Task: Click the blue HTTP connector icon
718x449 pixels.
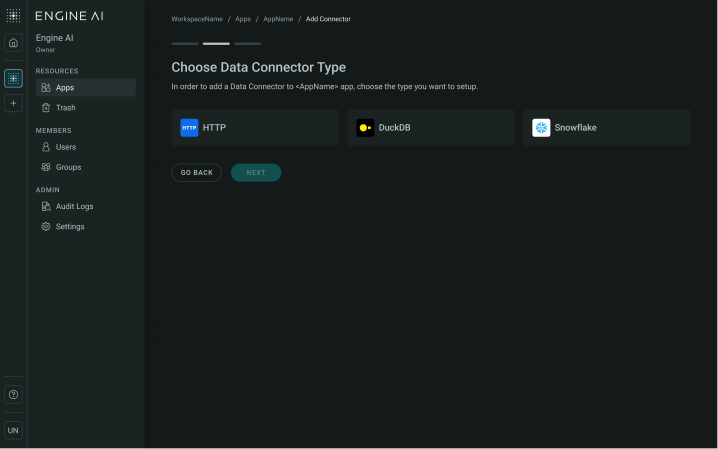Action: click(189, 128)
